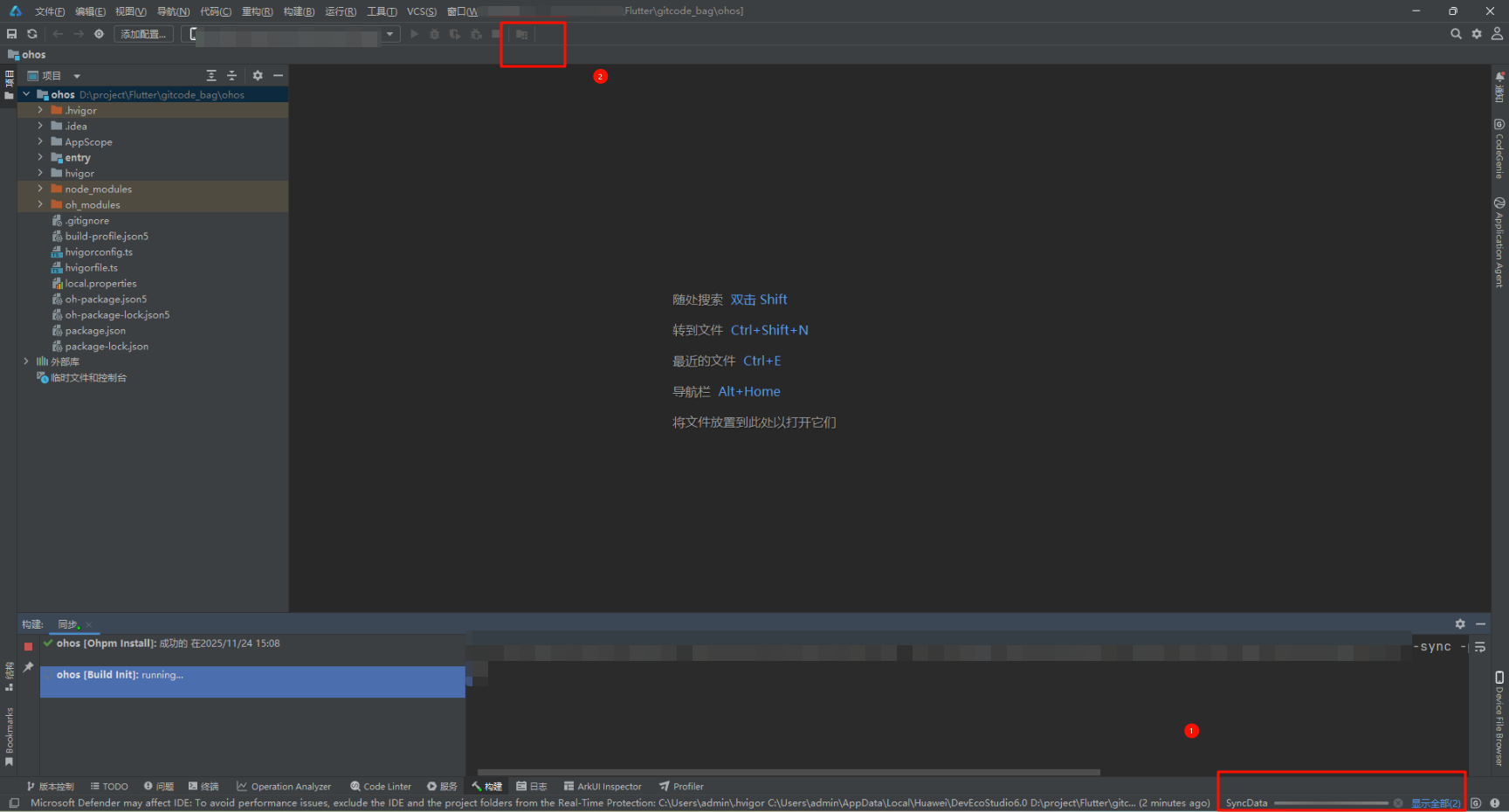Open the TODO tool window
This screenshot has height=812, width=1509.
(x=109, y=787)
